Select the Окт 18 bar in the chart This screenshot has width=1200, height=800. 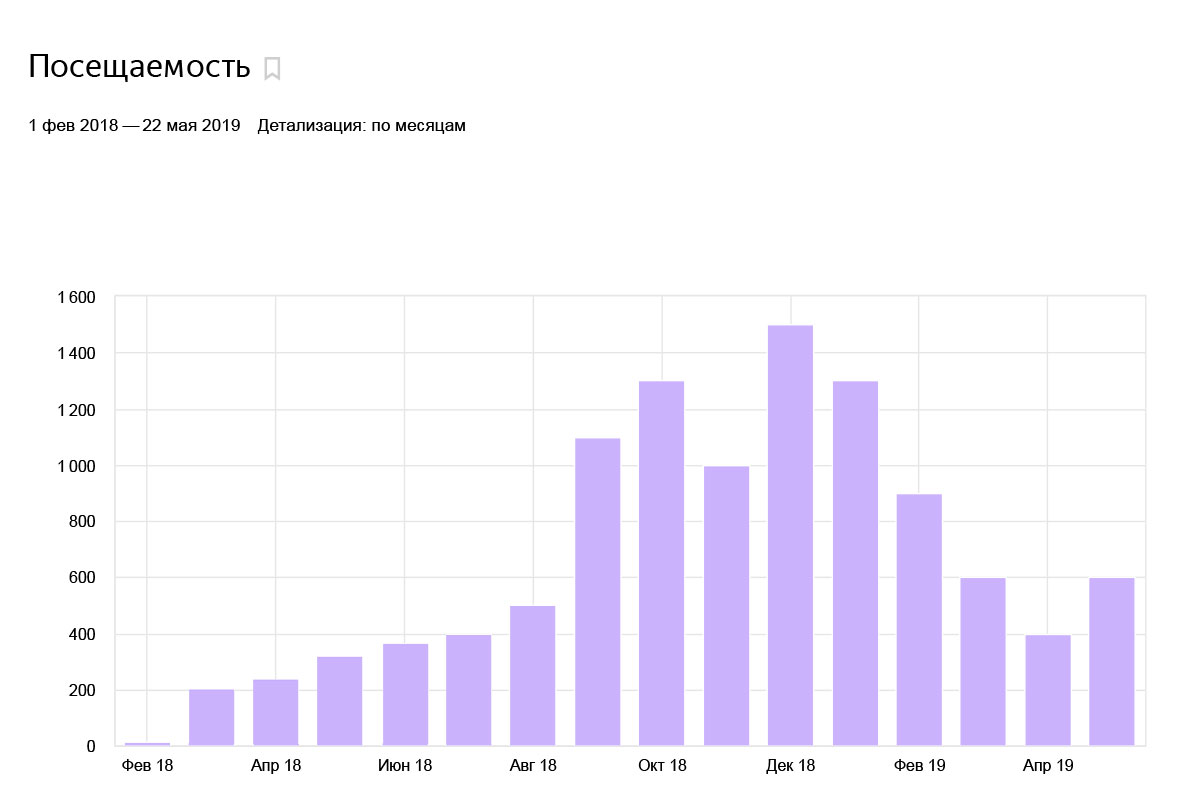pyautogui.click(x=661, y=563)
